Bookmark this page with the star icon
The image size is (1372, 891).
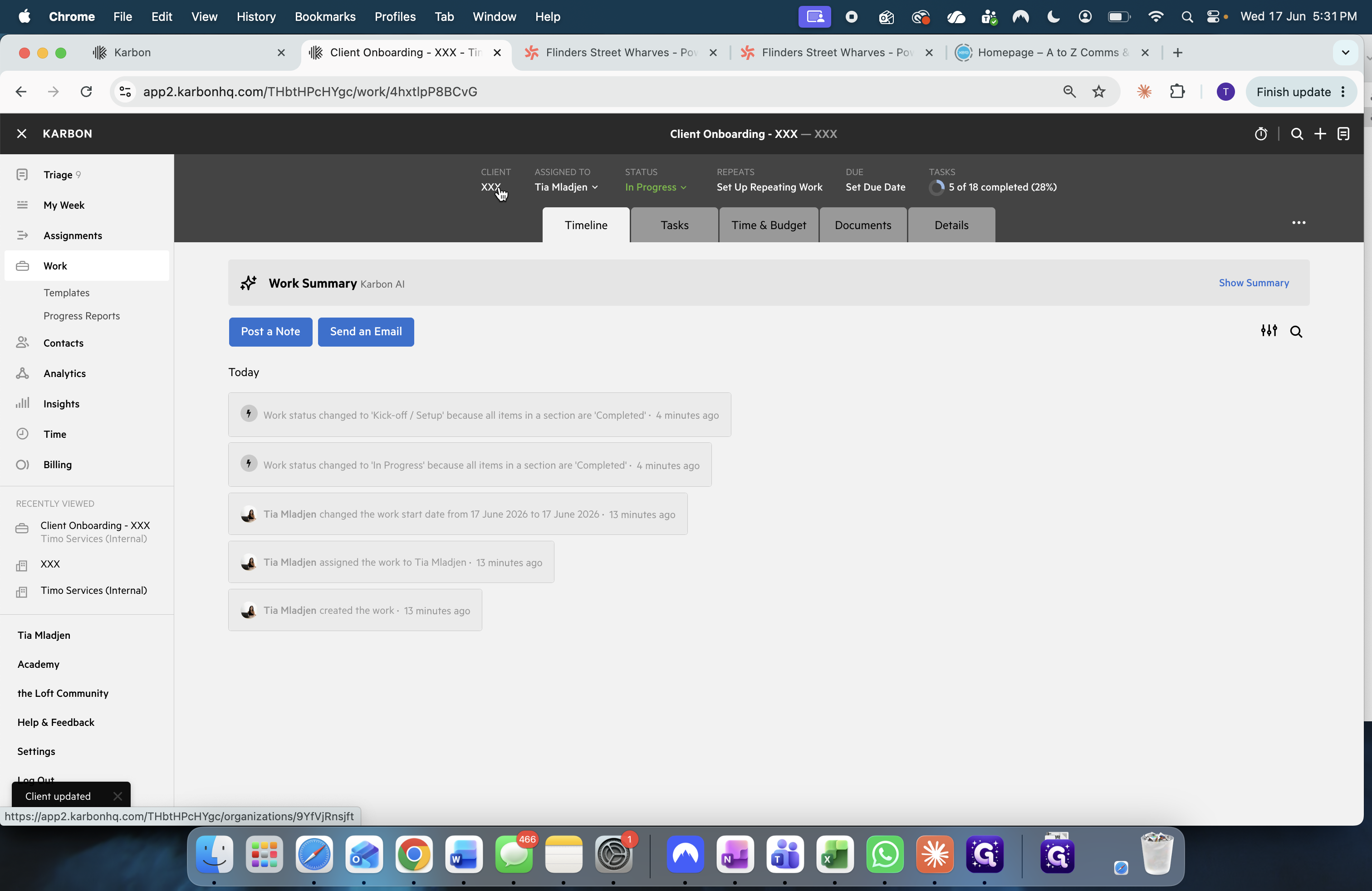pos(1099,92)
